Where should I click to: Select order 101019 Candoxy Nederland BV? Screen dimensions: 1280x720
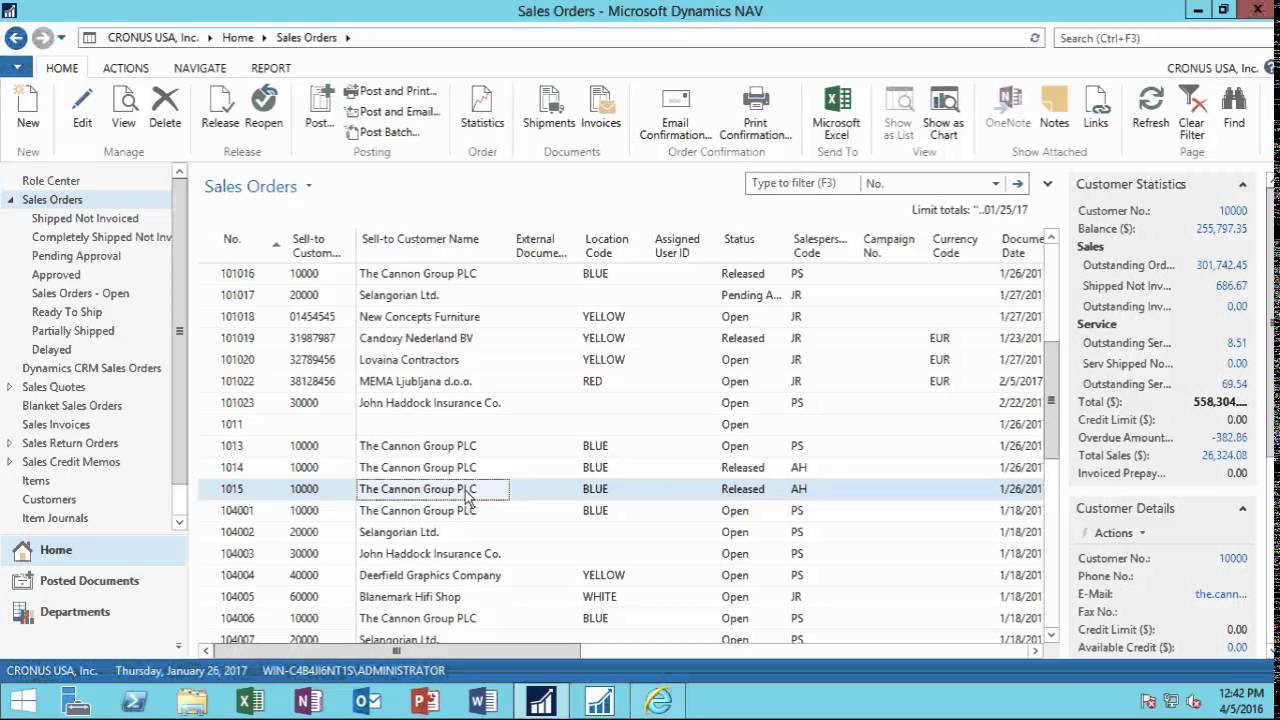[620, 338]
